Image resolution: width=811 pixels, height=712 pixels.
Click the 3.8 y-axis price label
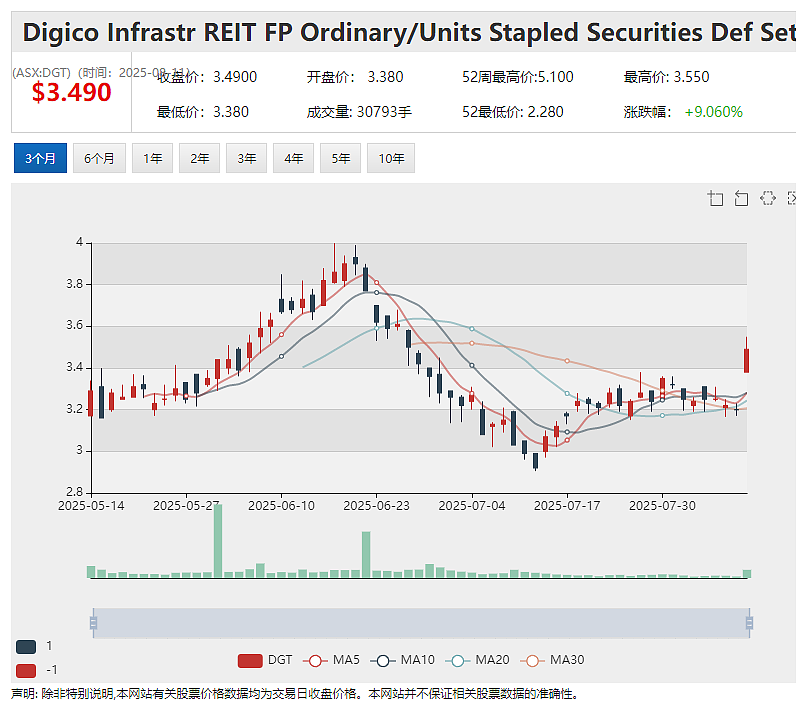coord(74,284)
